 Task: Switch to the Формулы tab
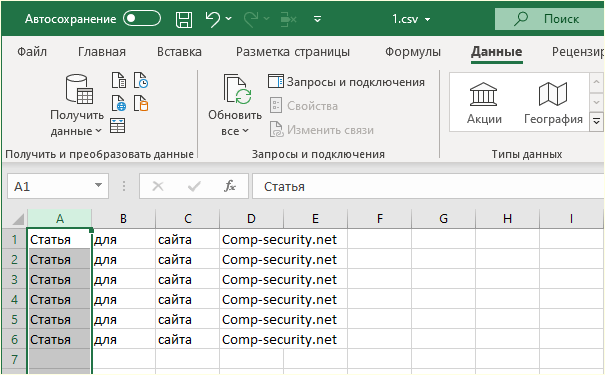[x=413, y=52]
